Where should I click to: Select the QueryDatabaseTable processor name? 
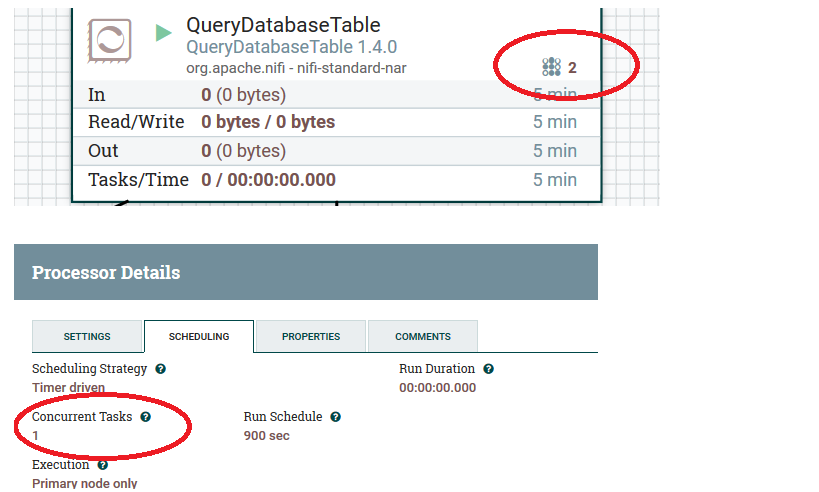click(284, 25)
